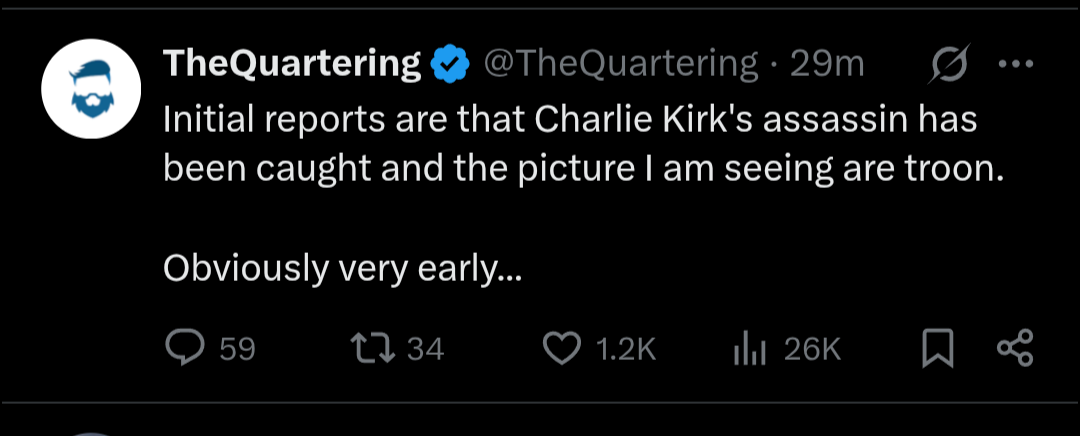Viewport: 1080px width, 436px height.
Task: Click the share icon on the tweet
Action: coord(1015,348)
